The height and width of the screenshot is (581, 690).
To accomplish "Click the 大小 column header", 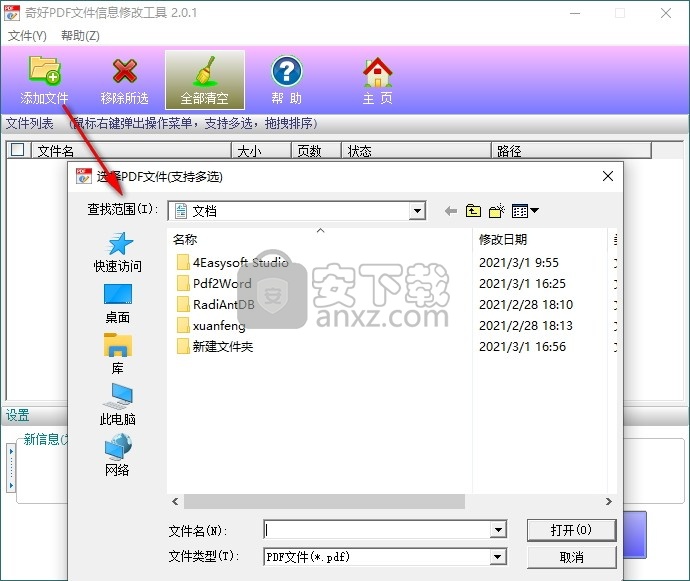I will tap(261, 151).
